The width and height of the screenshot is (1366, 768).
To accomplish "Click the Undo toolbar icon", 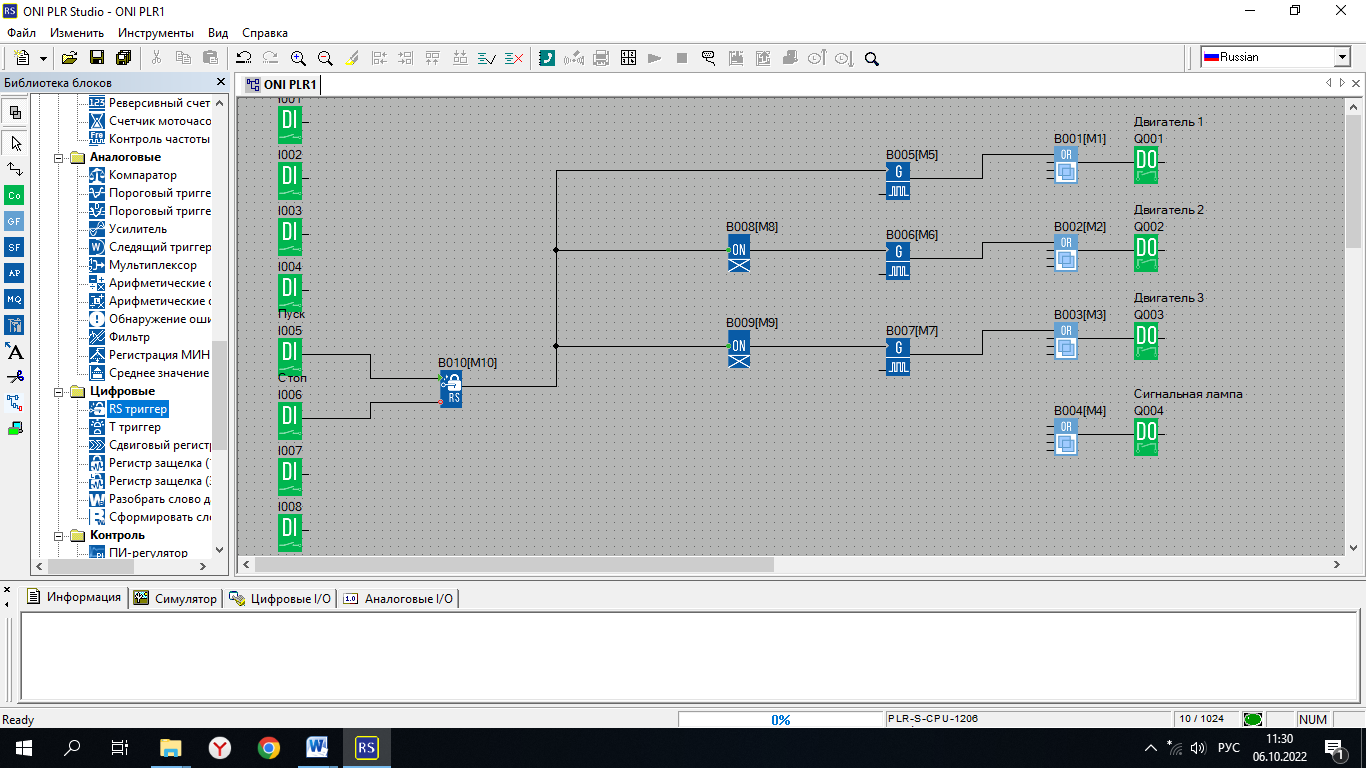I will coord(243,58).
